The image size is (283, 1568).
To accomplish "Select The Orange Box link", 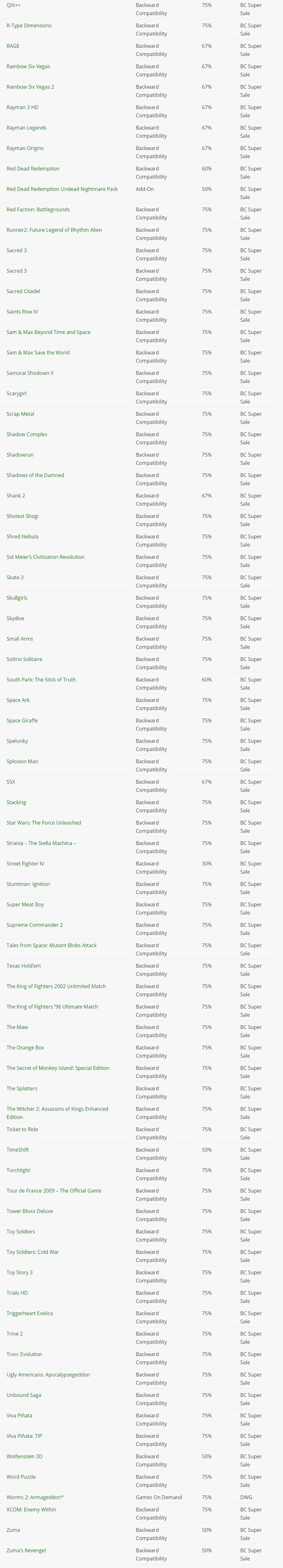I will (x=25, y=1048).
